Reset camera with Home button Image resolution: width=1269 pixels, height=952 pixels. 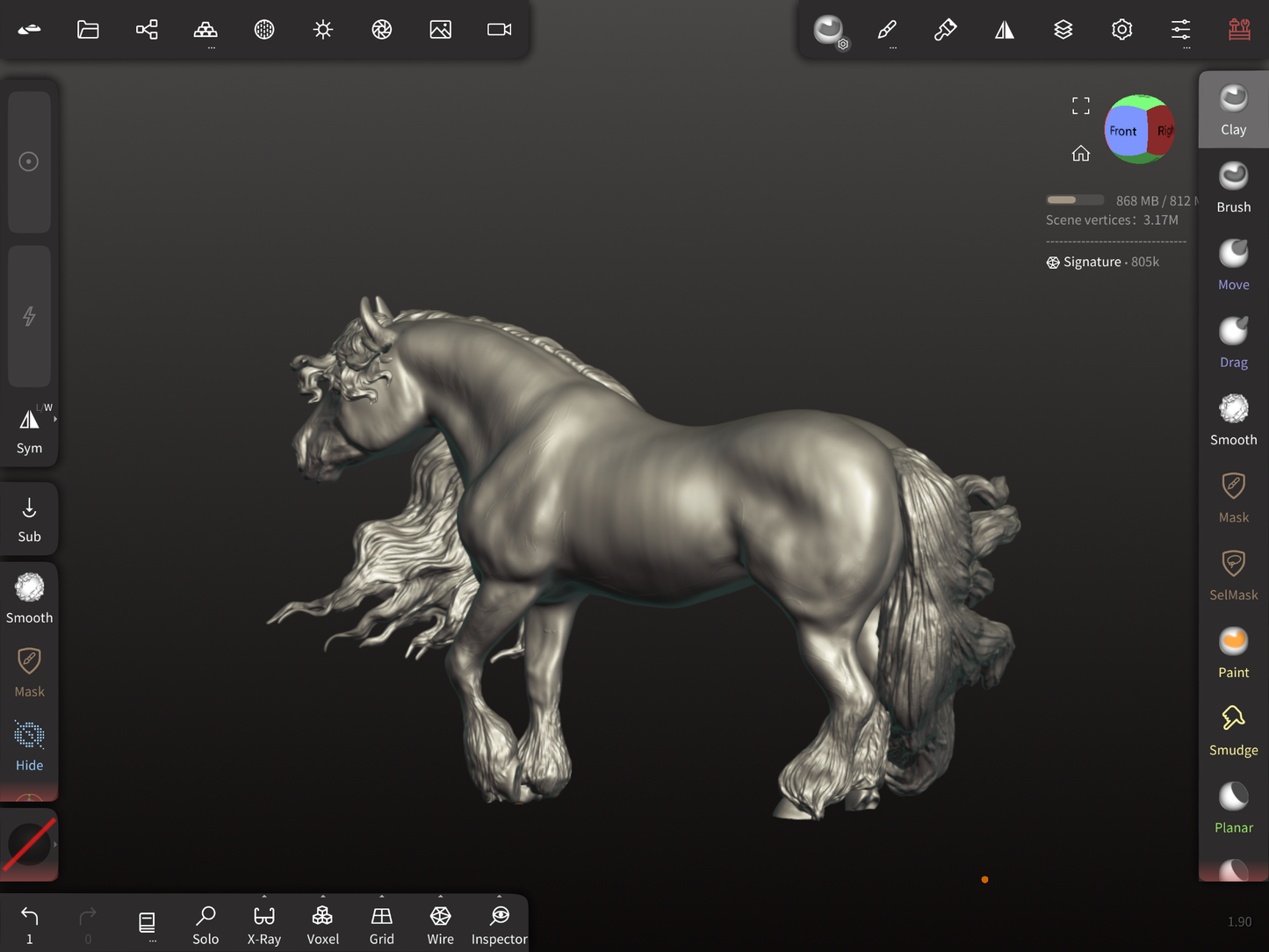click(x=1080, y=154)
